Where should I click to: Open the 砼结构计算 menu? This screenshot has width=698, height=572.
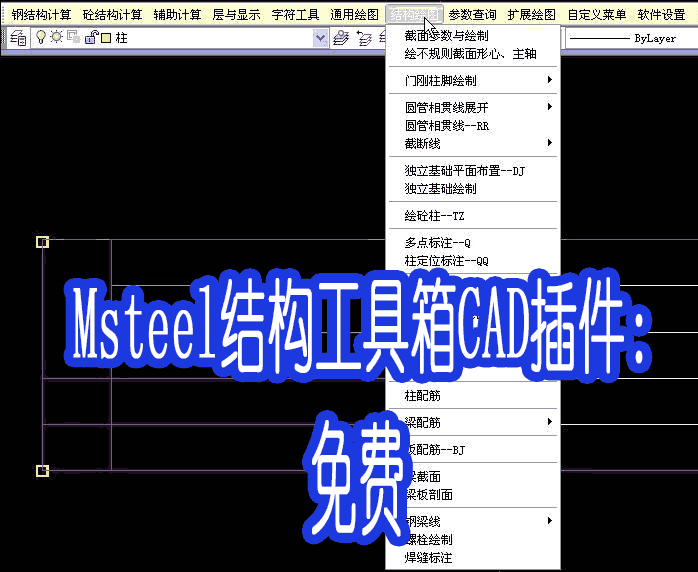[x=112, y=15]
